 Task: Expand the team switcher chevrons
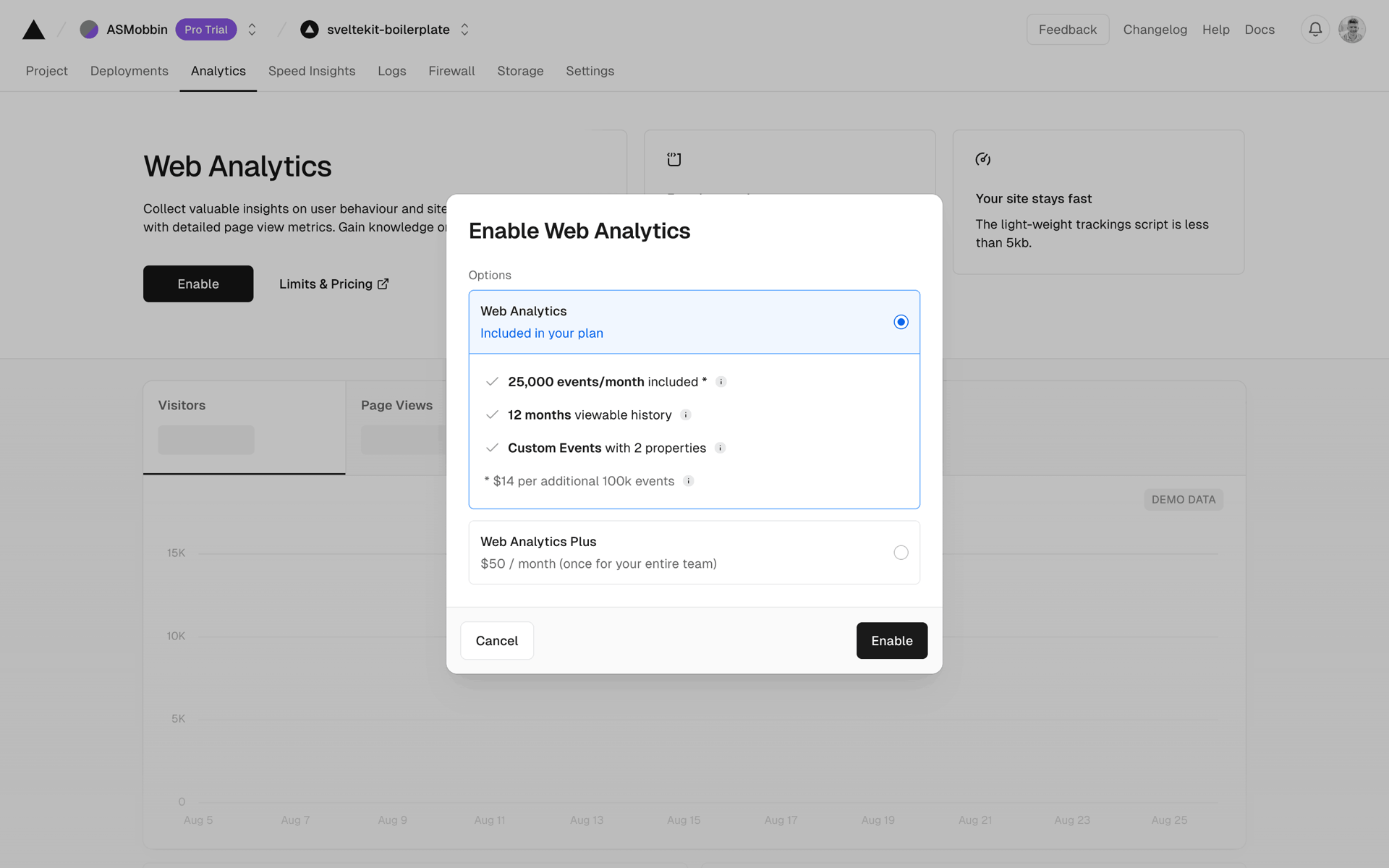coord(252,30)
